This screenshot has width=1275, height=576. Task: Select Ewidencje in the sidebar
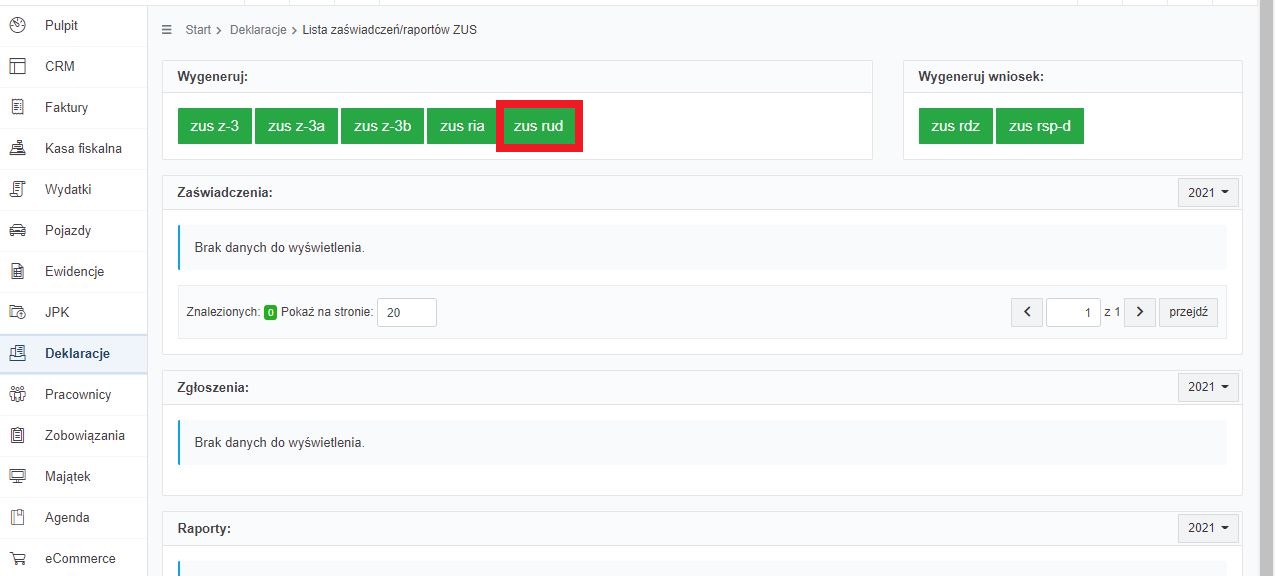(x=73, y=271)
